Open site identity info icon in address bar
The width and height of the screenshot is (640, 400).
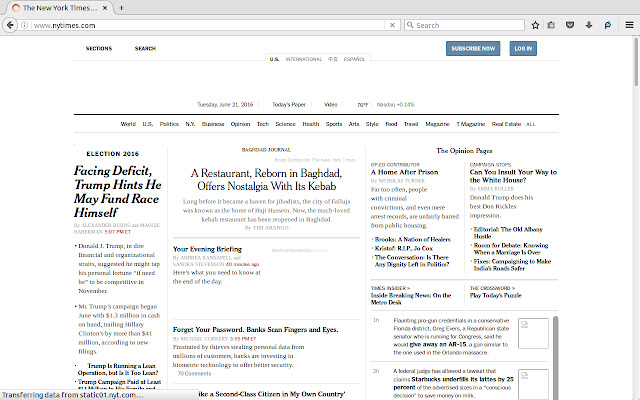pyautogui.click(x=24, y=25)
